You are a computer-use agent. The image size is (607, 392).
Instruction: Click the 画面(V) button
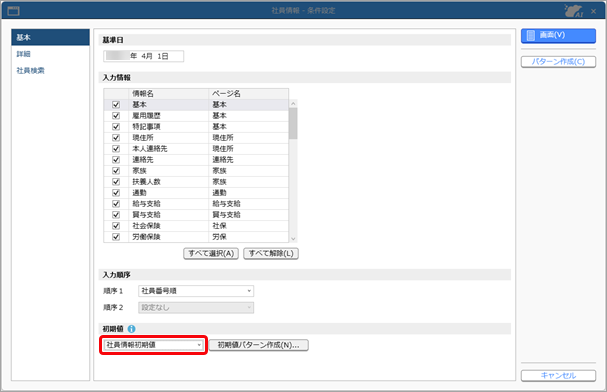click(558, 36)
